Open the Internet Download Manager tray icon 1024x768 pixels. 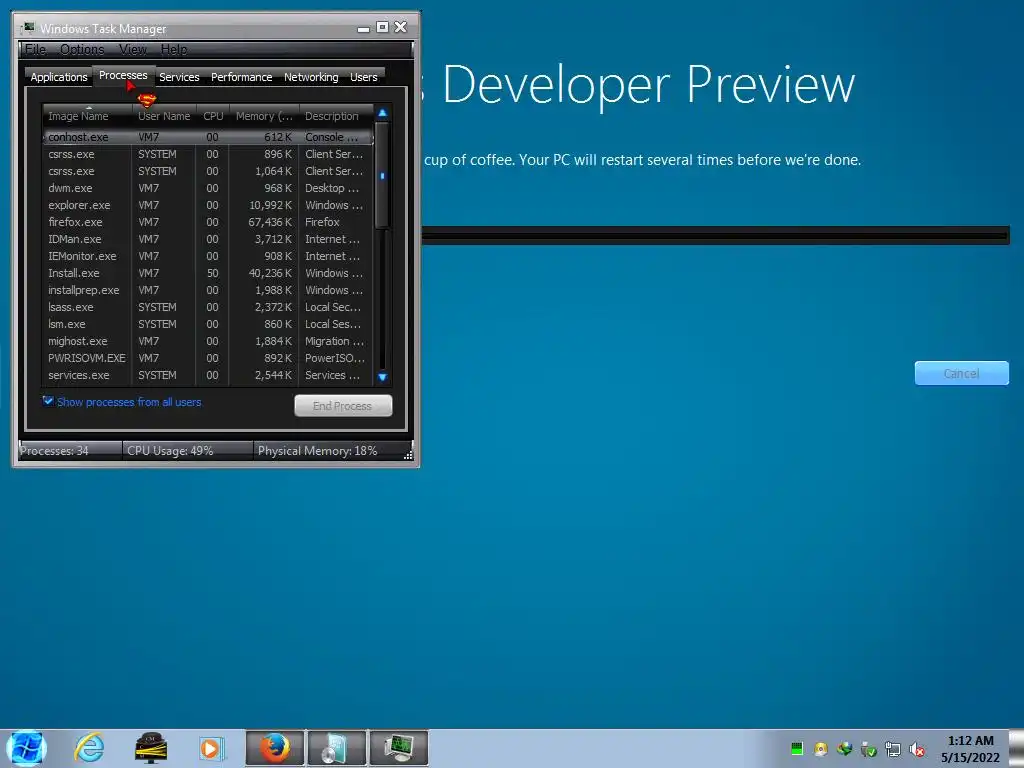[x=844, y=748]
